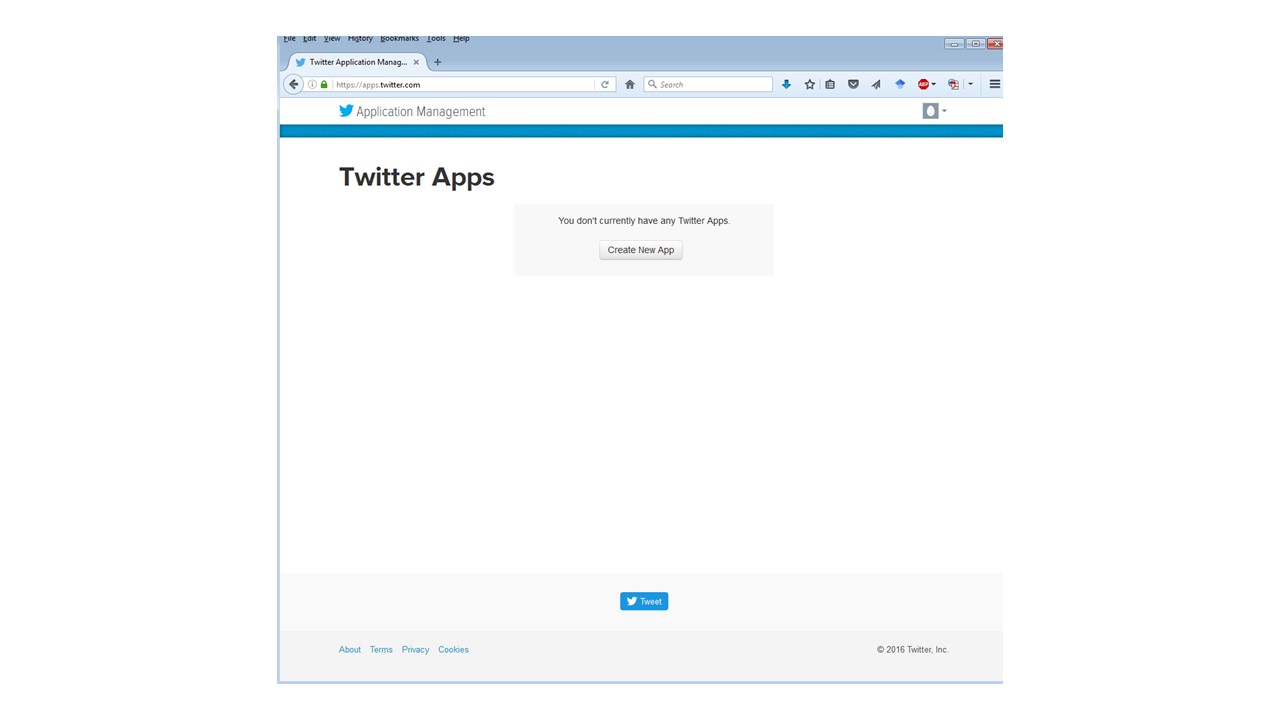The height and width of the screenshot is (720, 1280).
Task: Open the History menu
Action: point(360,39)
